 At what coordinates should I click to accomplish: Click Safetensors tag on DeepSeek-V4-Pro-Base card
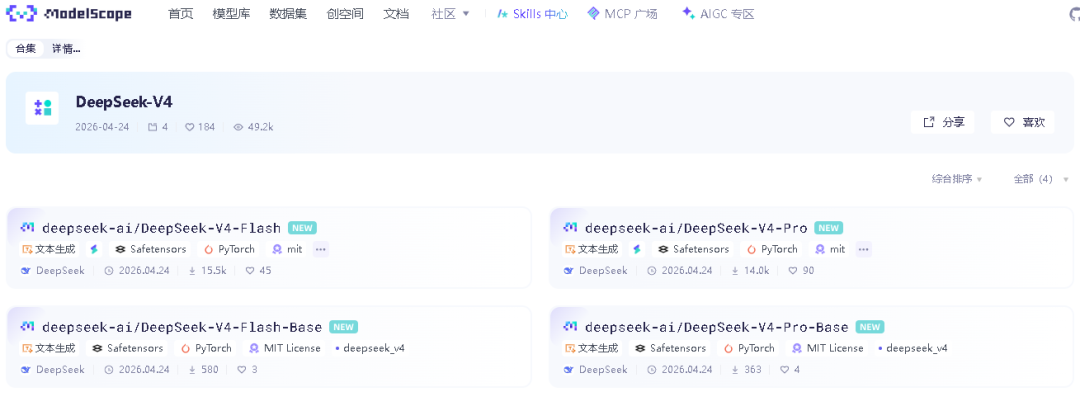pyautogui.click(x=671, y=348)
